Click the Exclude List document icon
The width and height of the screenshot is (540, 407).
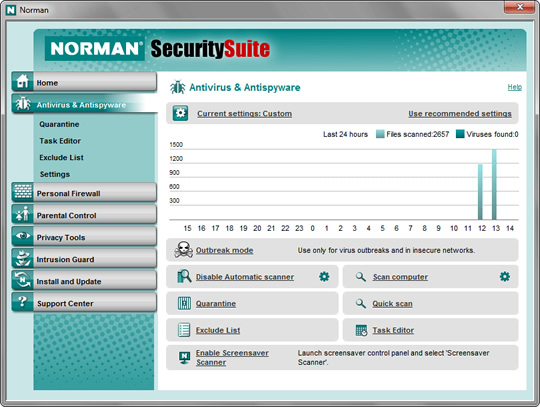click(x=184, y=330)
